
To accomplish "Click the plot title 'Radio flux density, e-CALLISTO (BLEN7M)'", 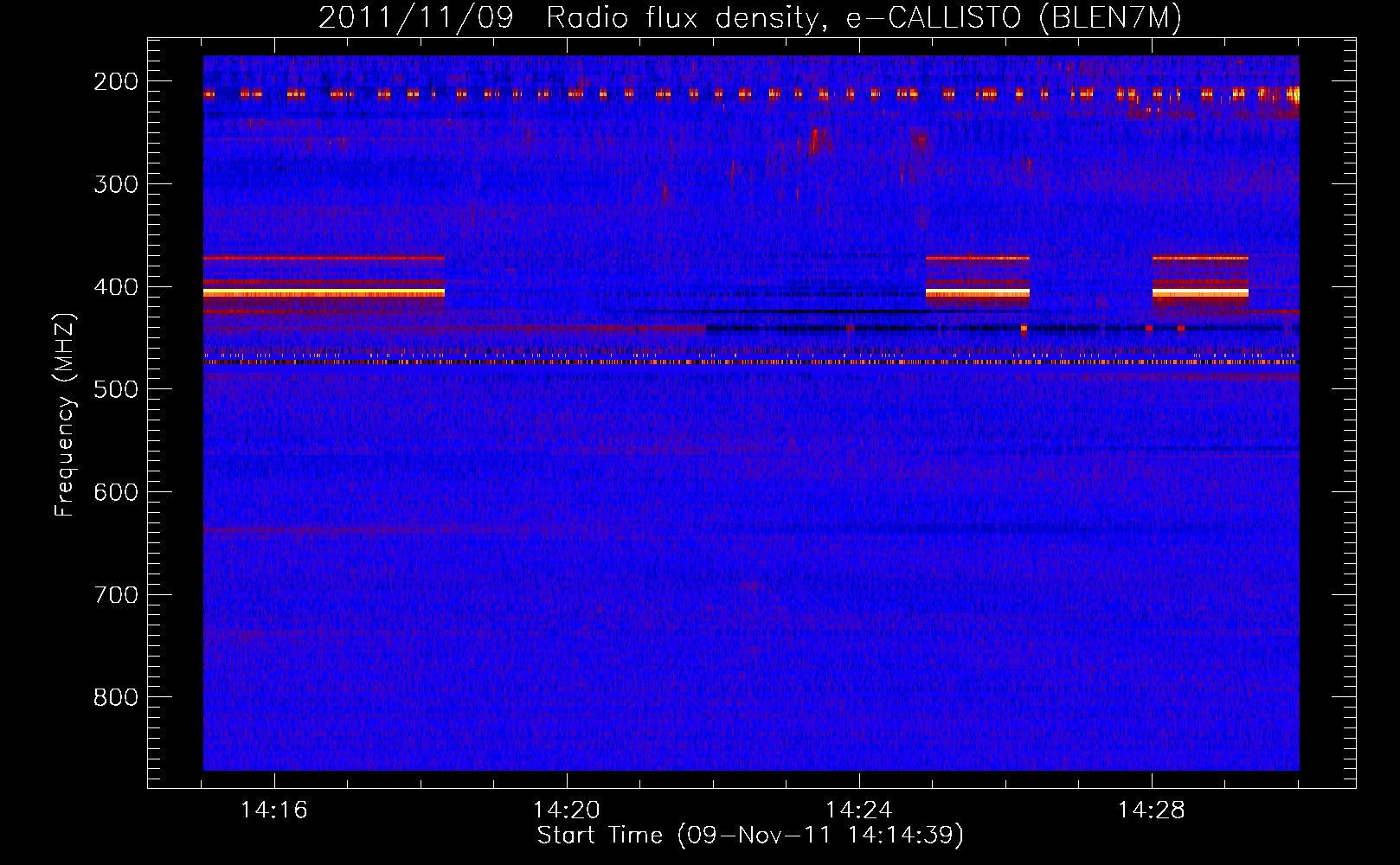I will (x=864, y=17).
